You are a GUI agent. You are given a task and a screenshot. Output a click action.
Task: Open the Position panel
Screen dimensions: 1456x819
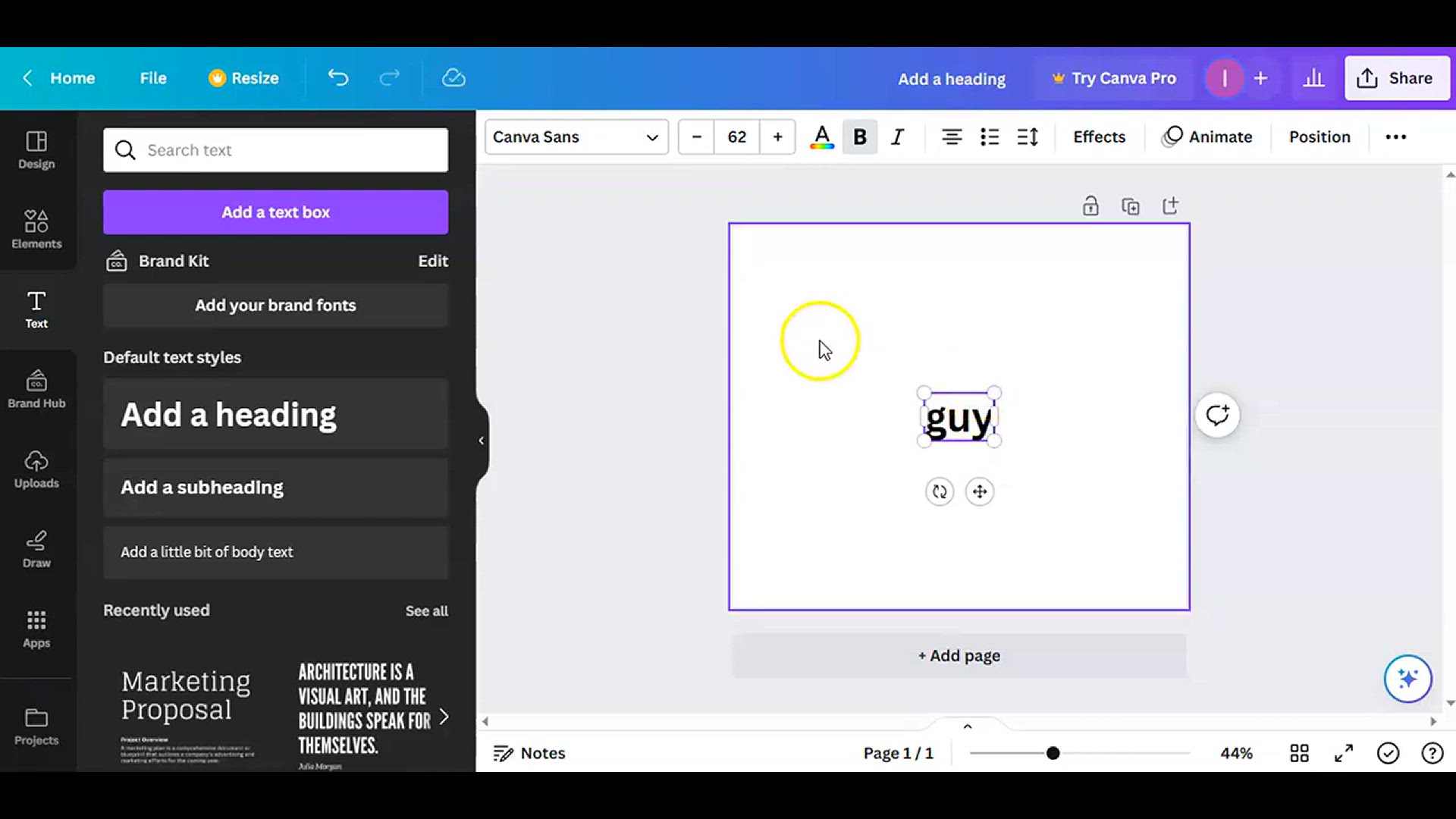pyautogui.click(x=1319, y=137)
